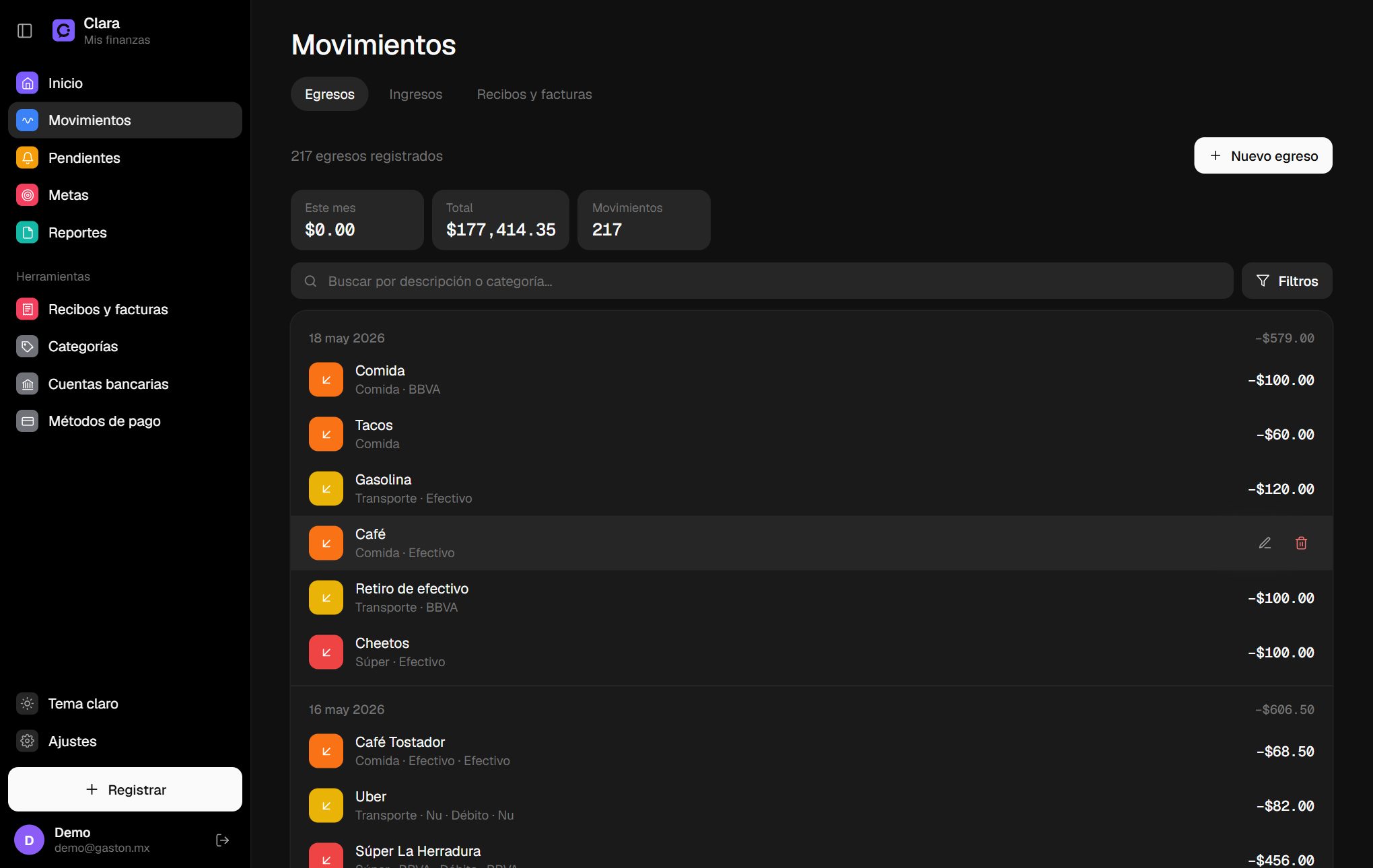Click the Total $177,414.35 summary card

click(501, 220)
